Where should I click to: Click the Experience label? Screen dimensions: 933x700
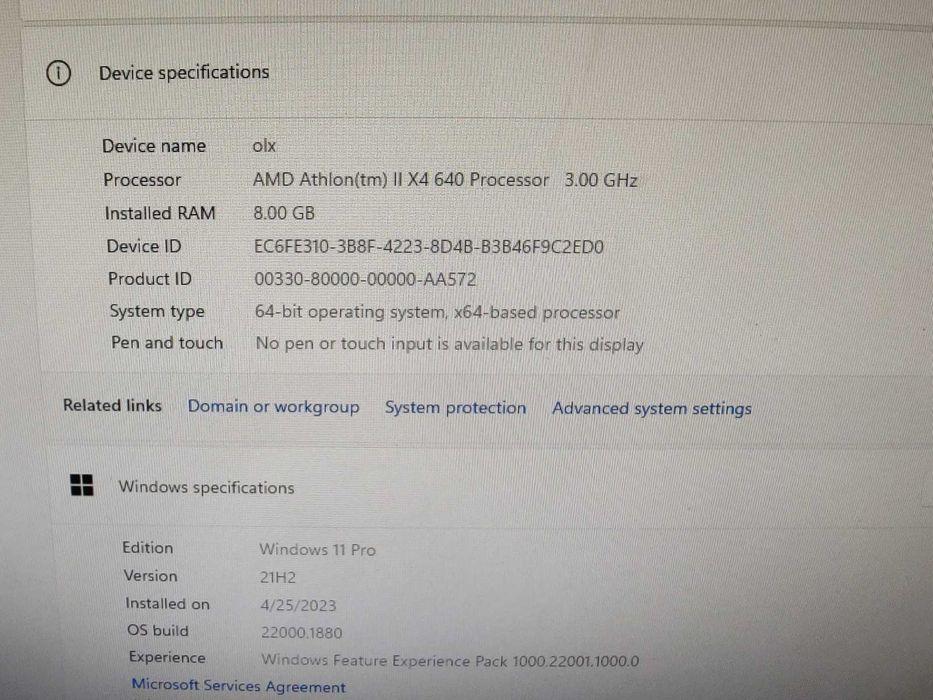coord(167,657)
